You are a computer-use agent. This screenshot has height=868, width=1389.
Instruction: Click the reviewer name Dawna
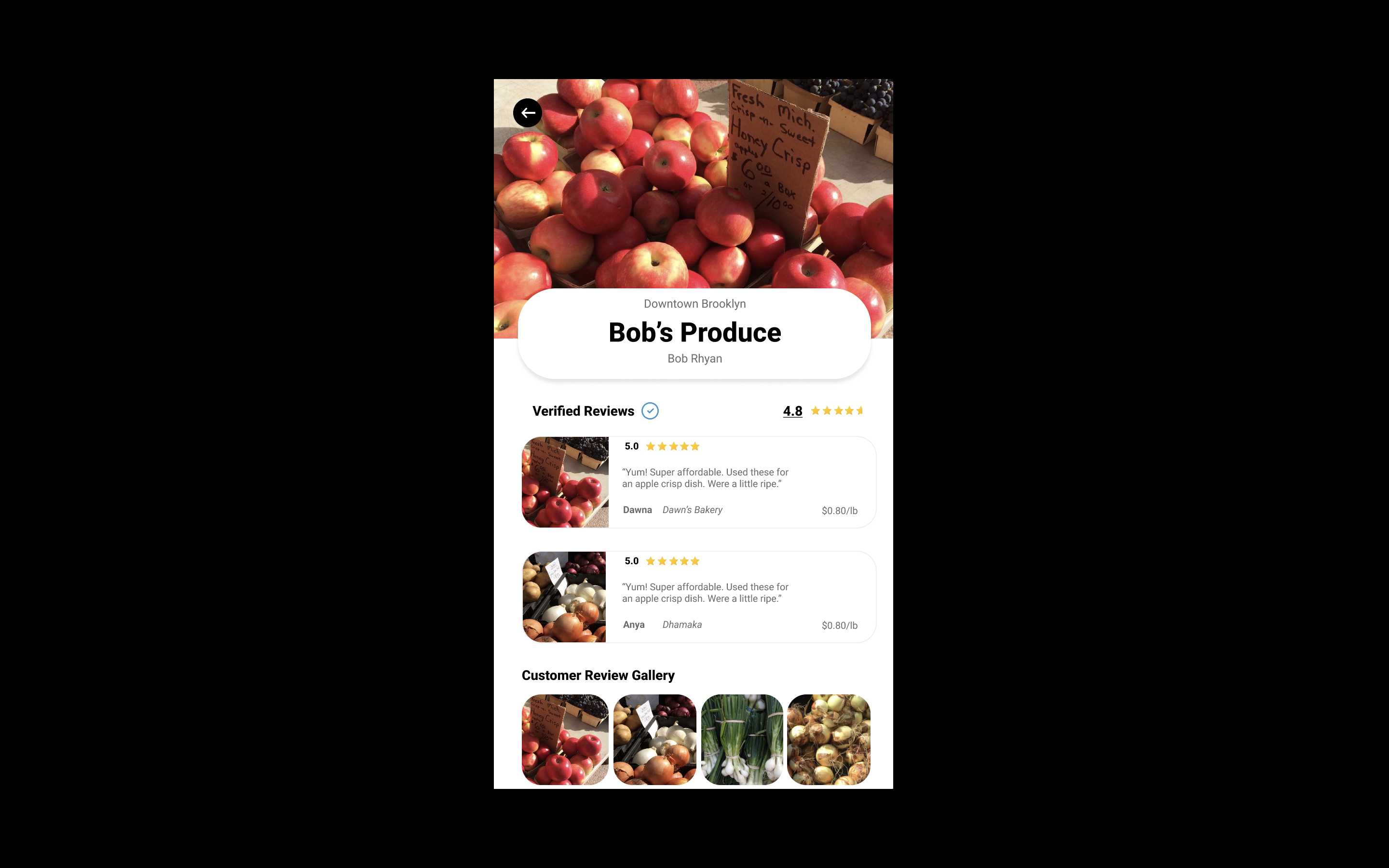pyautogui.click(x=637, y=510)
